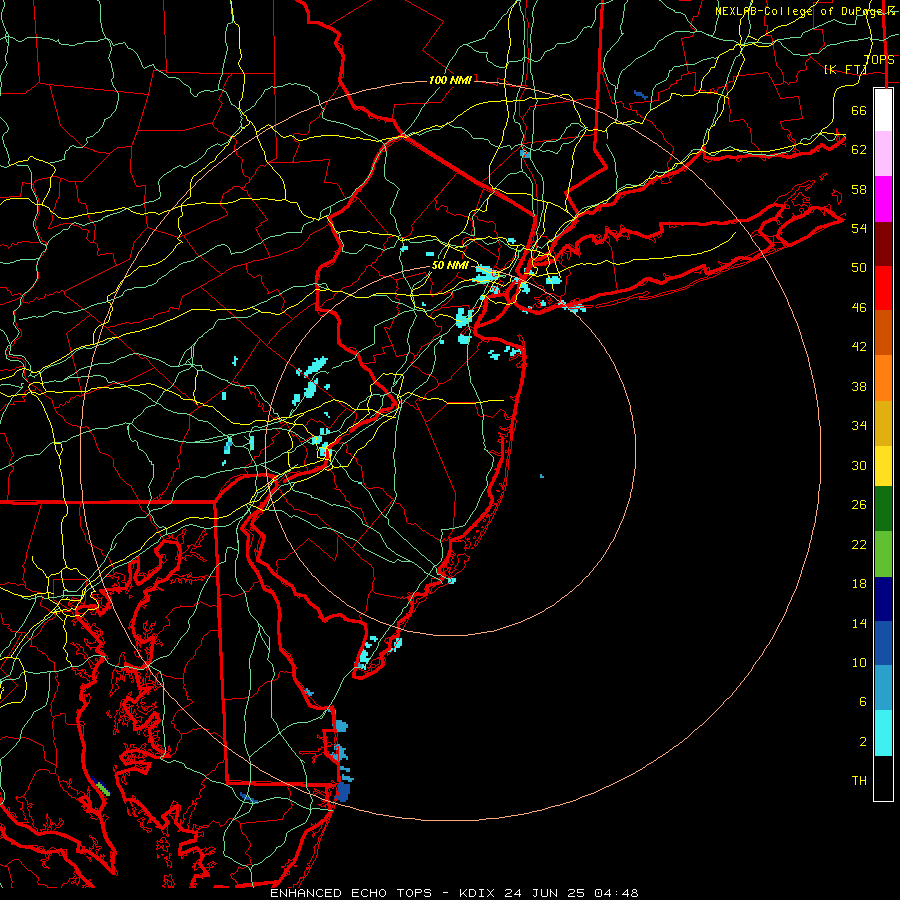Click the 'TH' threshold legend label
This screenshot has height=900, width=900.
[859, 781]
